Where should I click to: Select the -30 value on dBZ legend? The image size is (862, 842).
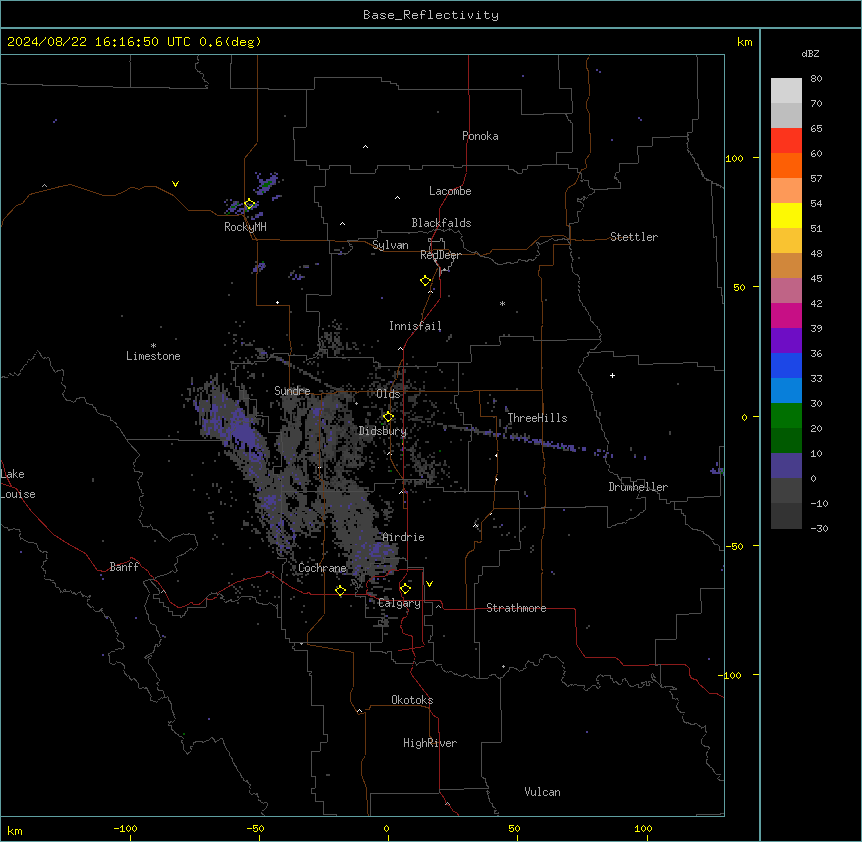pos(819,528)
